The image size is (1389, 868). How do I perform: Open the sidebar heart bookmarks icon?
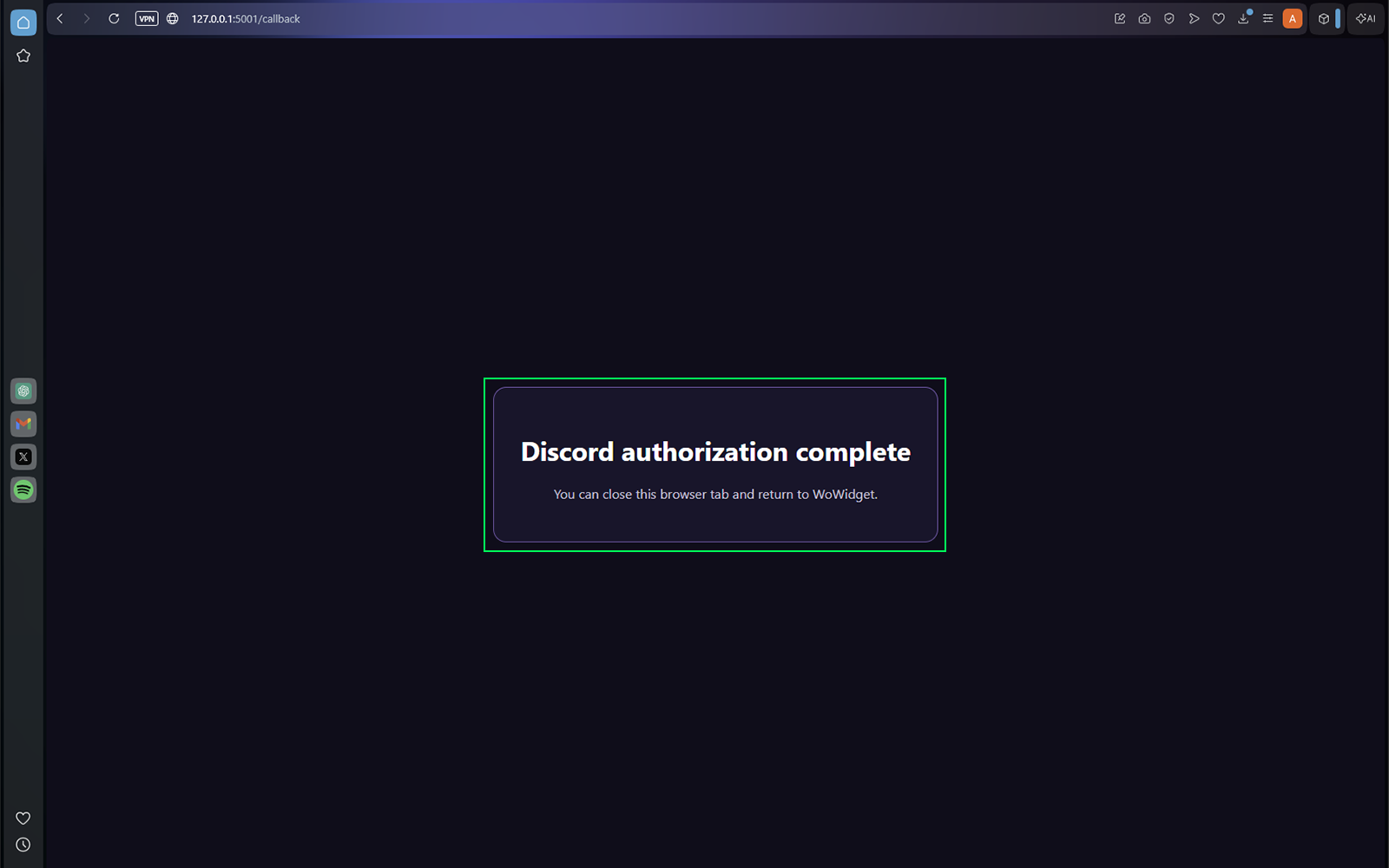point(23,818)
